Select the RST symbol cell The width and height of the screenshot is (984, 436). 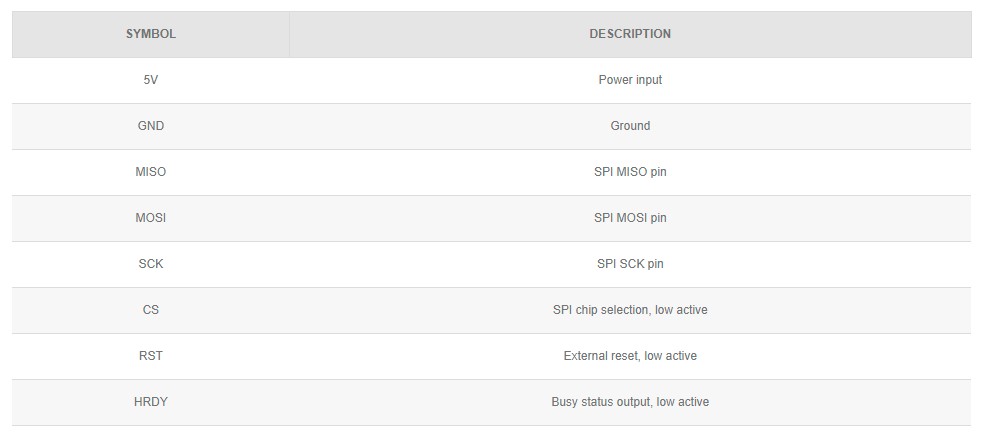click(150, 356)
